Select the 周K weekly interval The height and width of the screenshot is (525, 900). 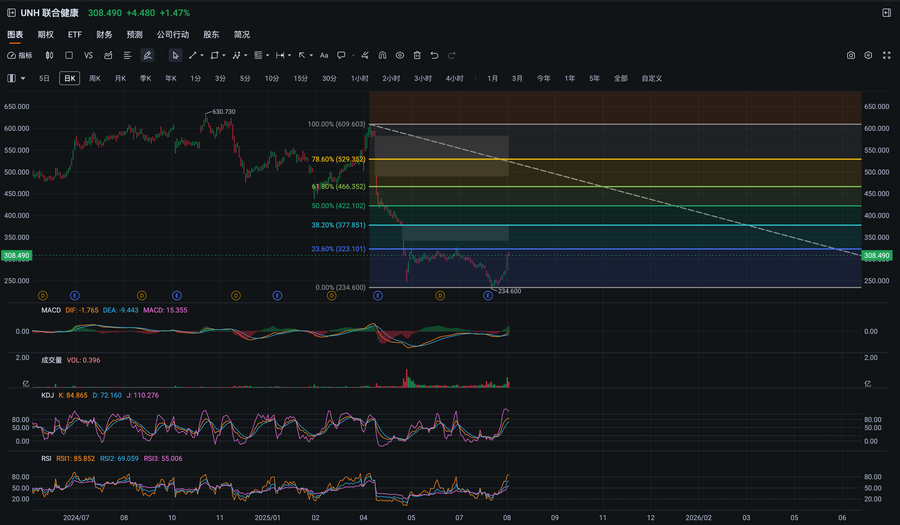pyautogui.click(x=95, y=78)
